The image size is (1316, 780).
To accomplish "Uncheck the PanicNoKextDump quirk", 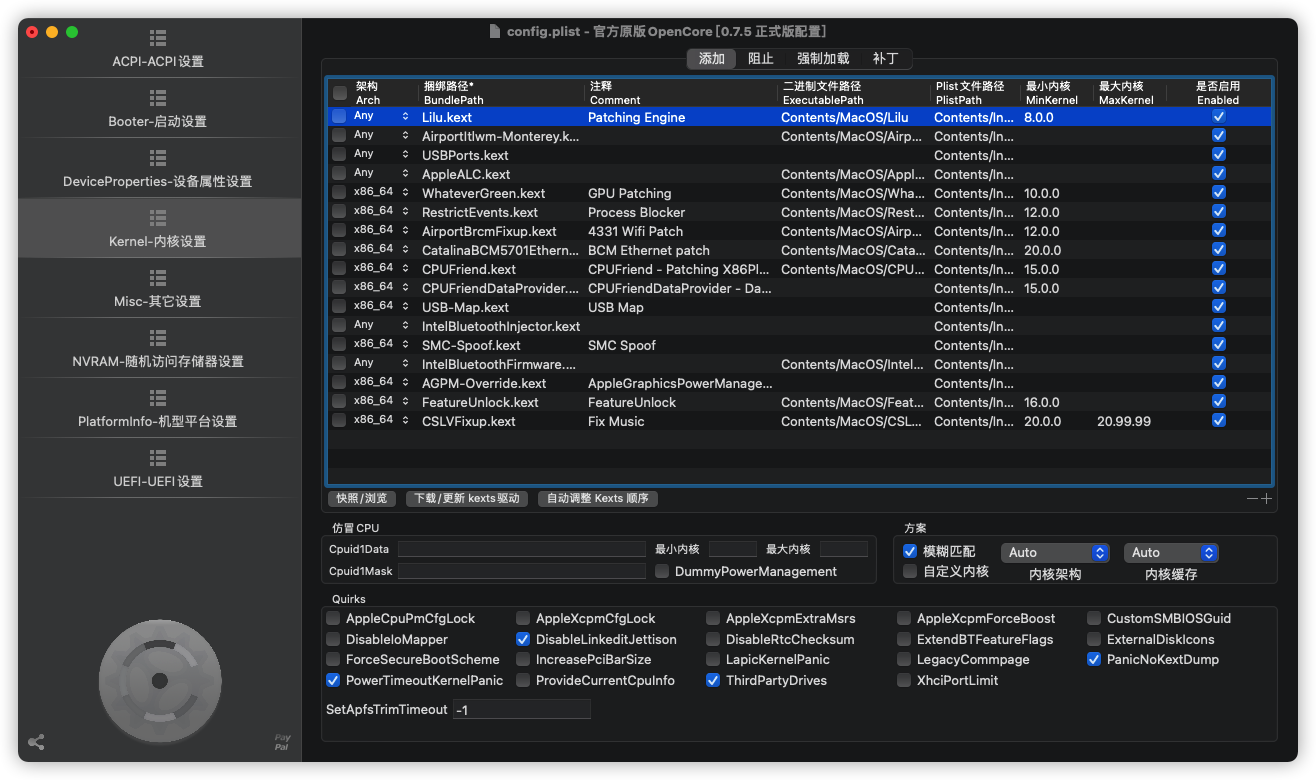I will pyautogui.click(x=1094, y=659).
